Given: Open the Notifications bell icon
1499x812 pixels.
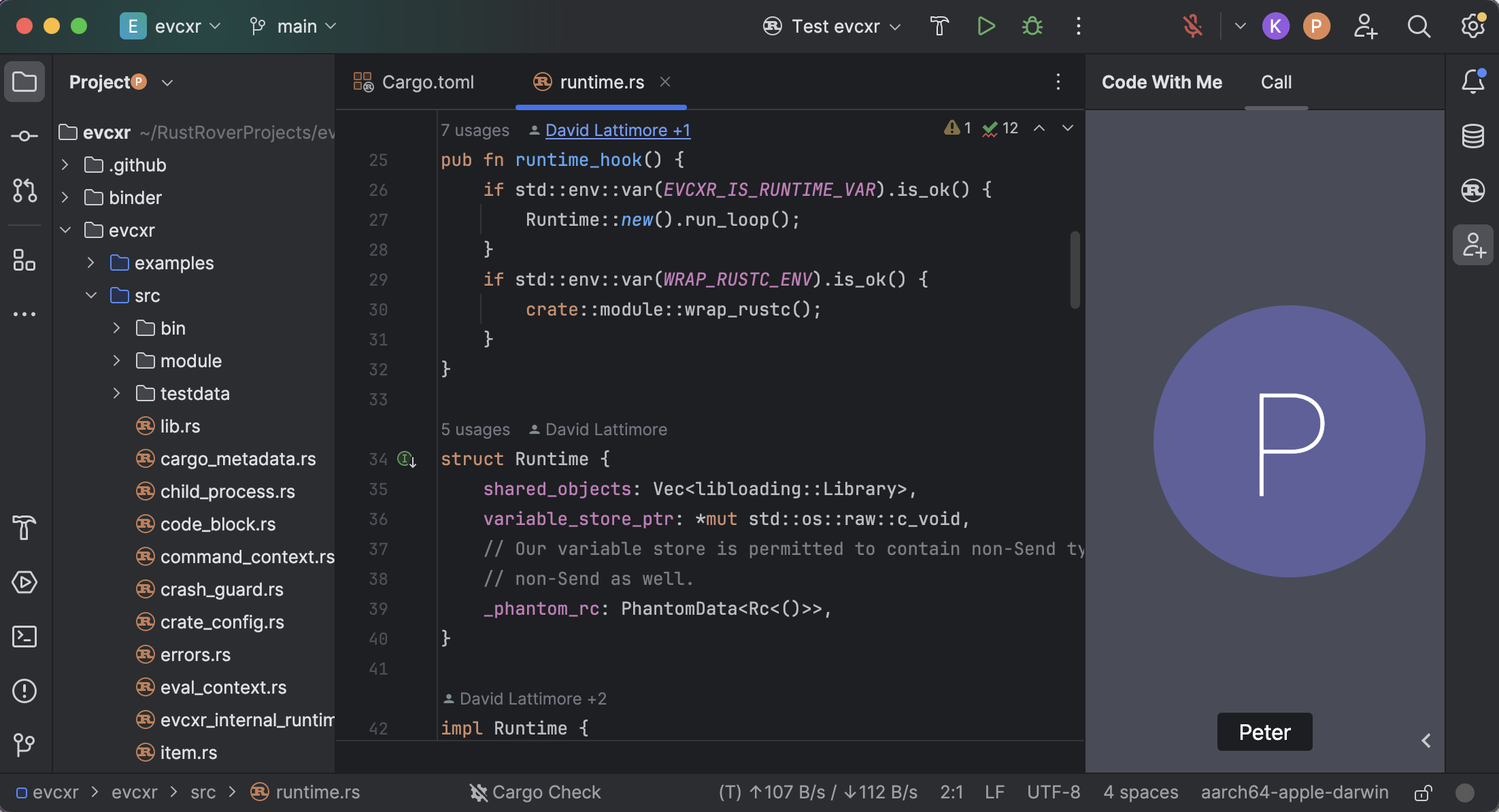Looking at the screenshot, I should [1473, 82].
